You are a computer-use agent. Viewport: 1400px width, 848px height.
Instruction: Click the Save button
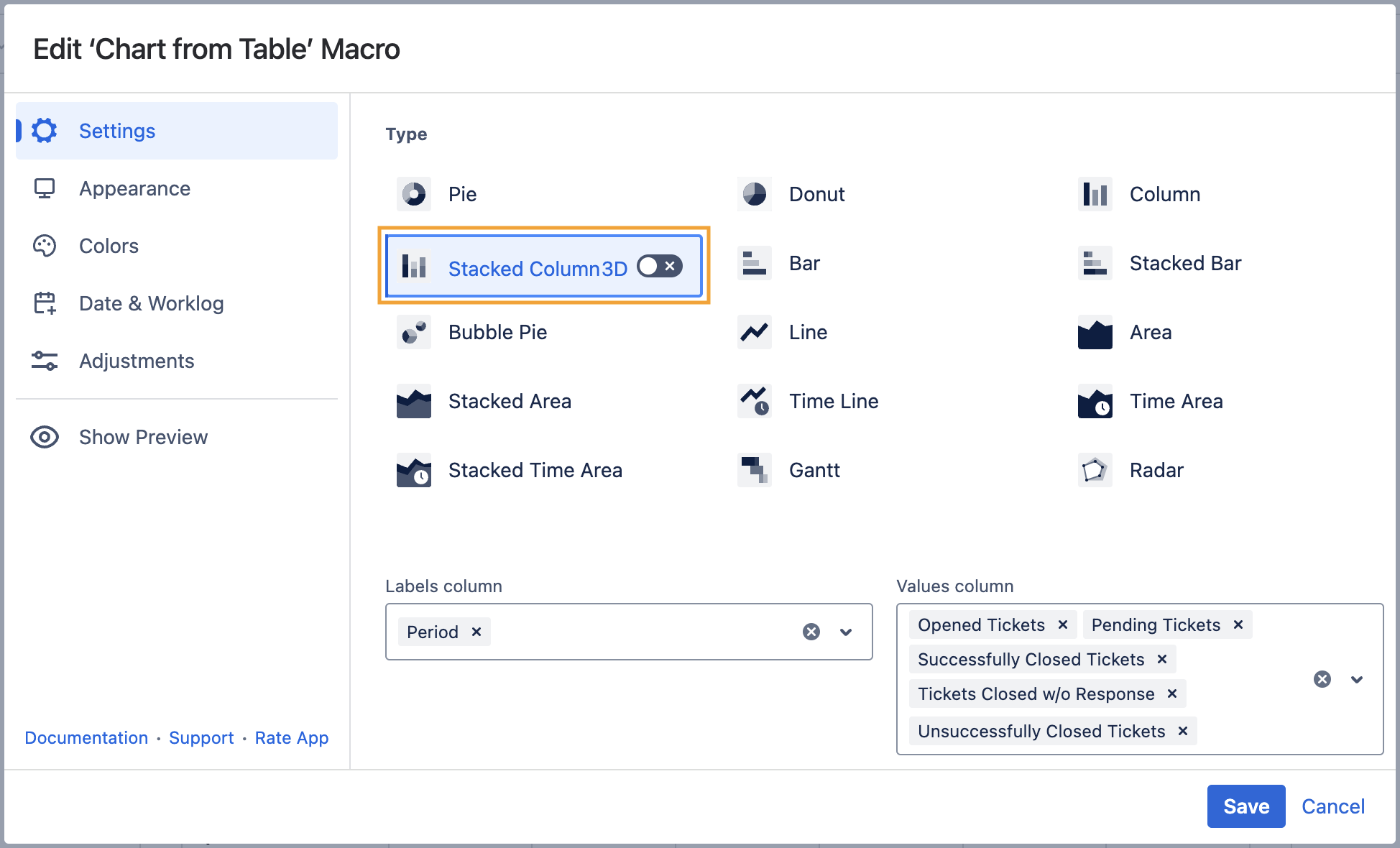click(1245, 806)
